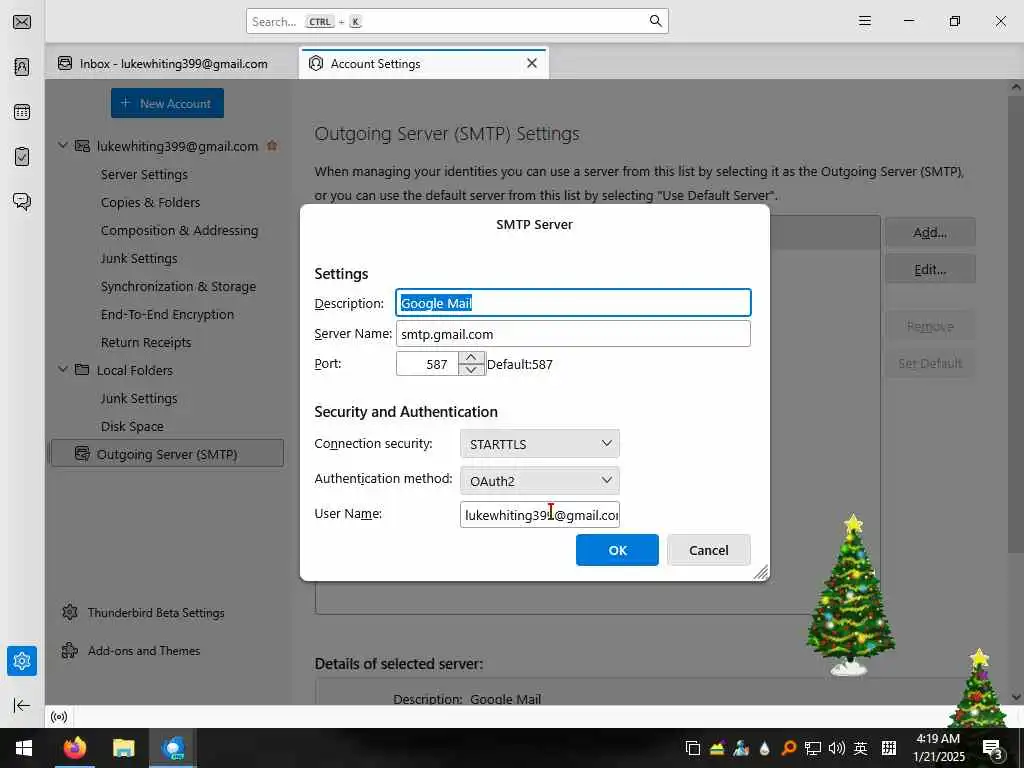Open Add-ons and Themes link
Screen dimensions: 1024x768
tap(144, 650)
